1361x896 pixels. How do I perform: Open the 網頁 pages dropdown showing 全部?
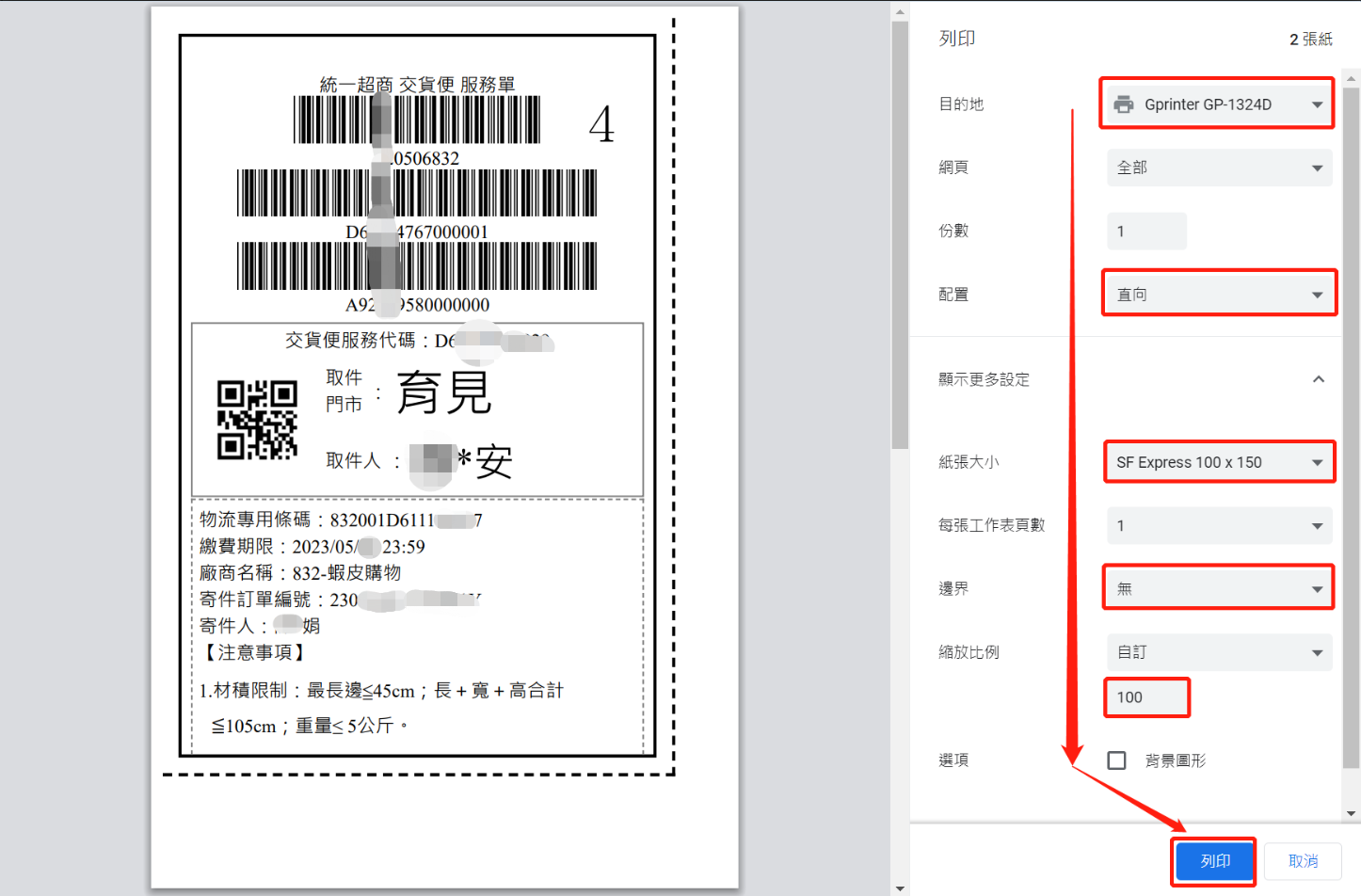(x=1219, y=168)
